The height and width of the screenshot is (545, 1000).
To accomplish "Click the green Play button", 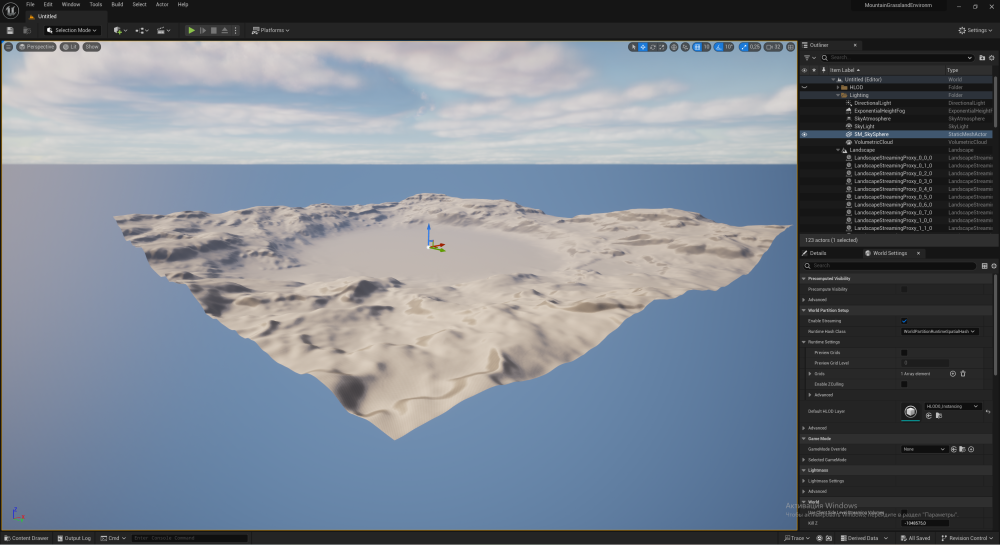I will [x=191, y=30].
